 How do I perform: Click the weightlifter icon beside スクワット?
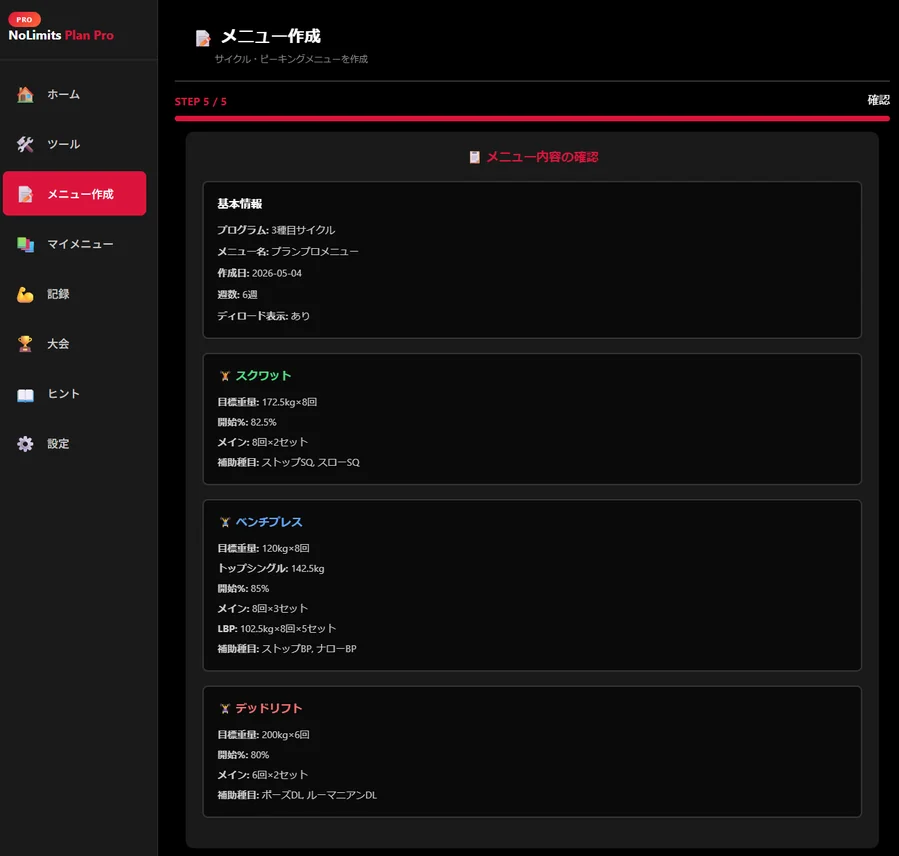pos(225,376)
